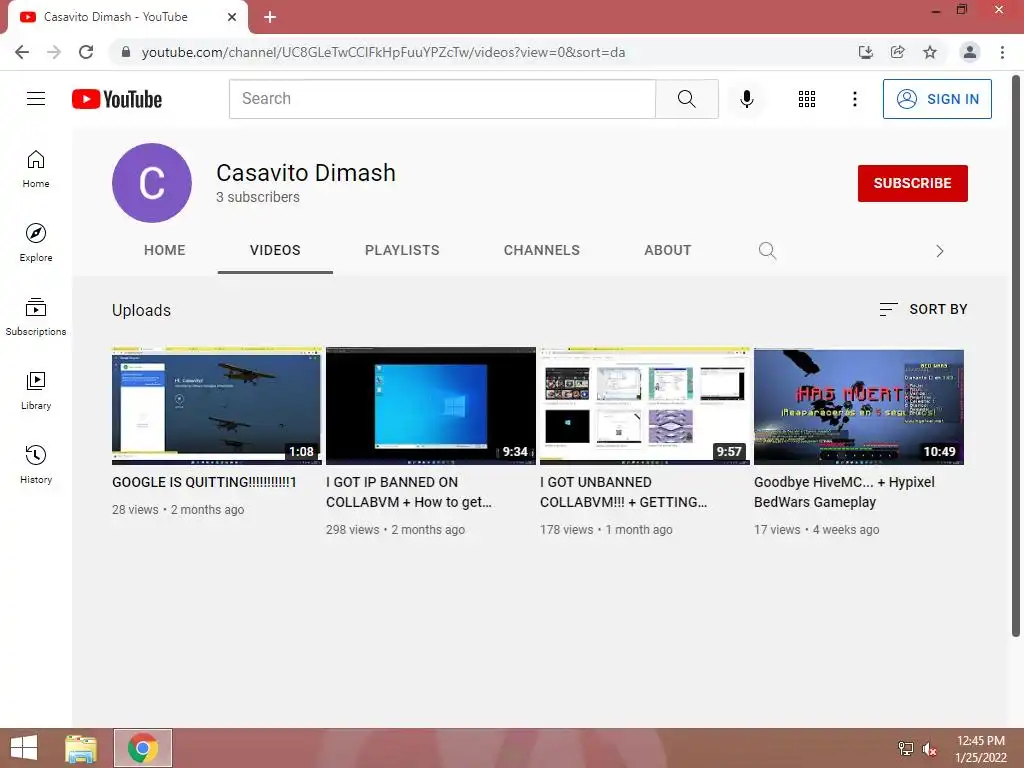The height and width of the screenshot is (768, 1024).
Task: Click the Uploads section heading
Action: pos(141,310)
